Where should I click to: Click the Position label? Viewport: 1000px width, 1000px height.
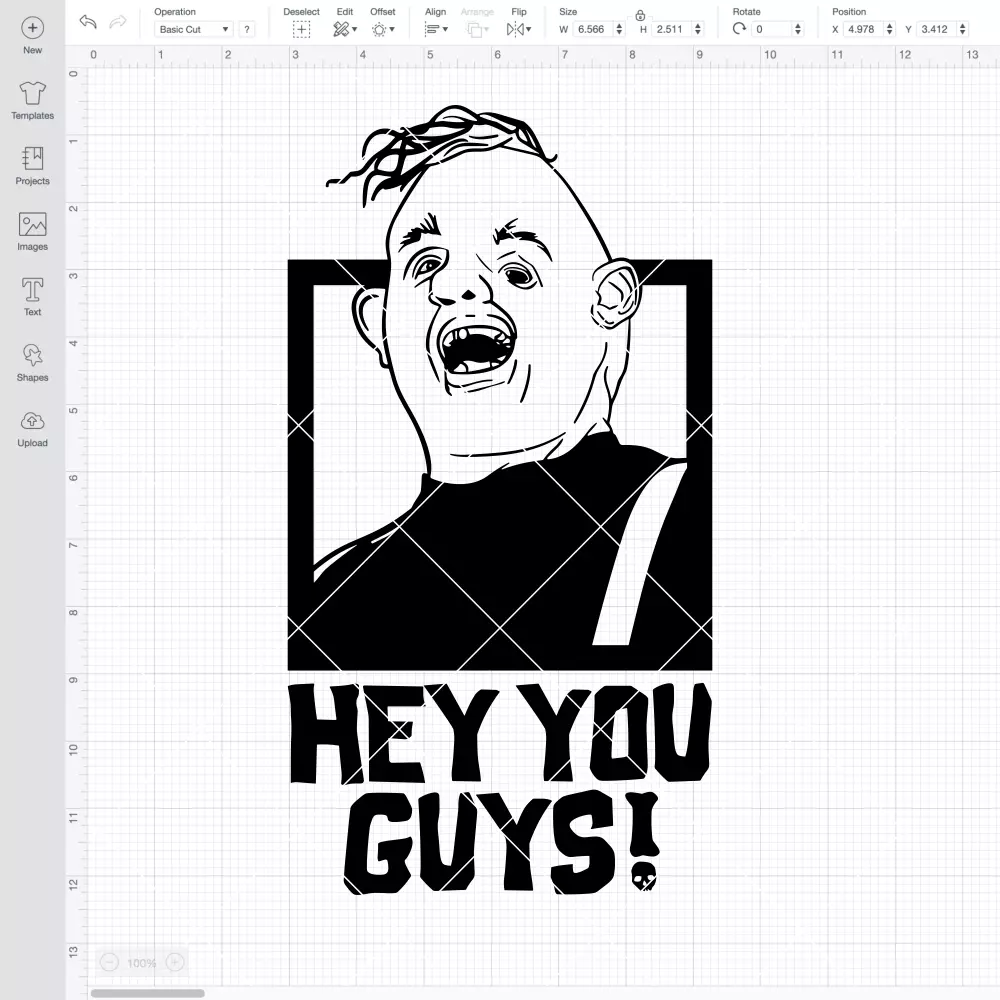849,11
